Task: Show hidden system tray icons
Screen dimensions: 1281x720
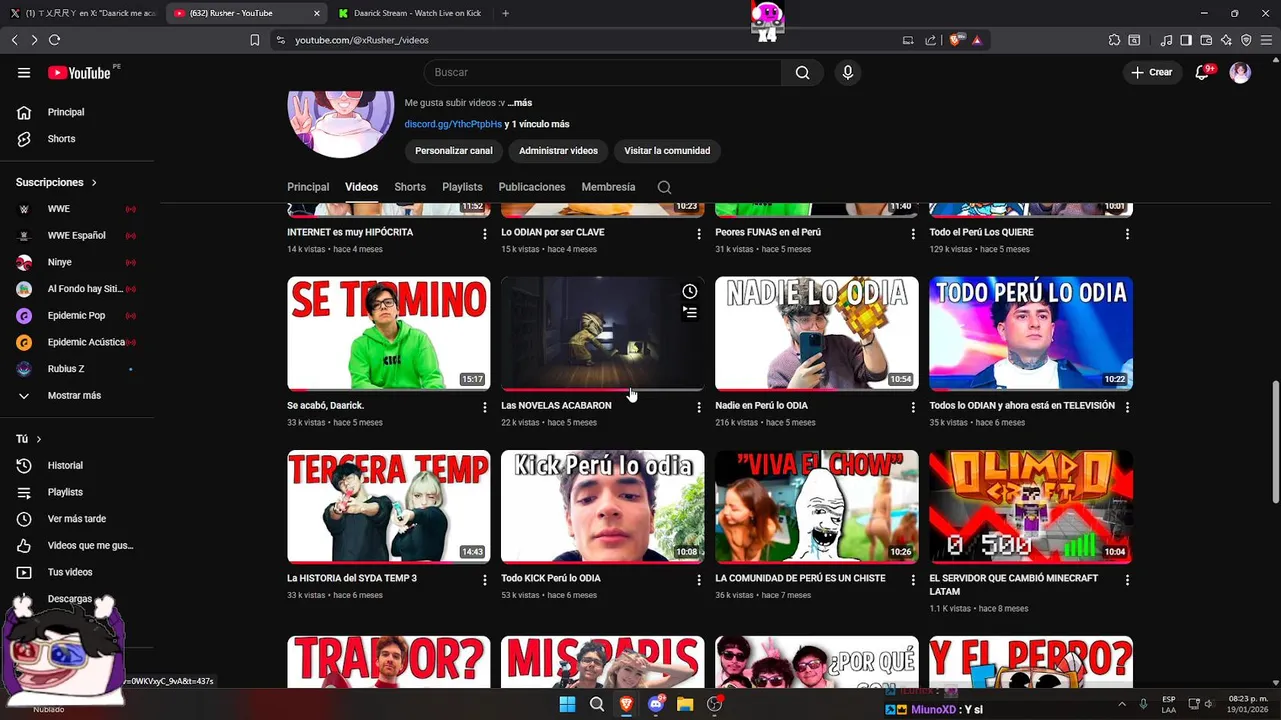Action: pos(1121,704)
